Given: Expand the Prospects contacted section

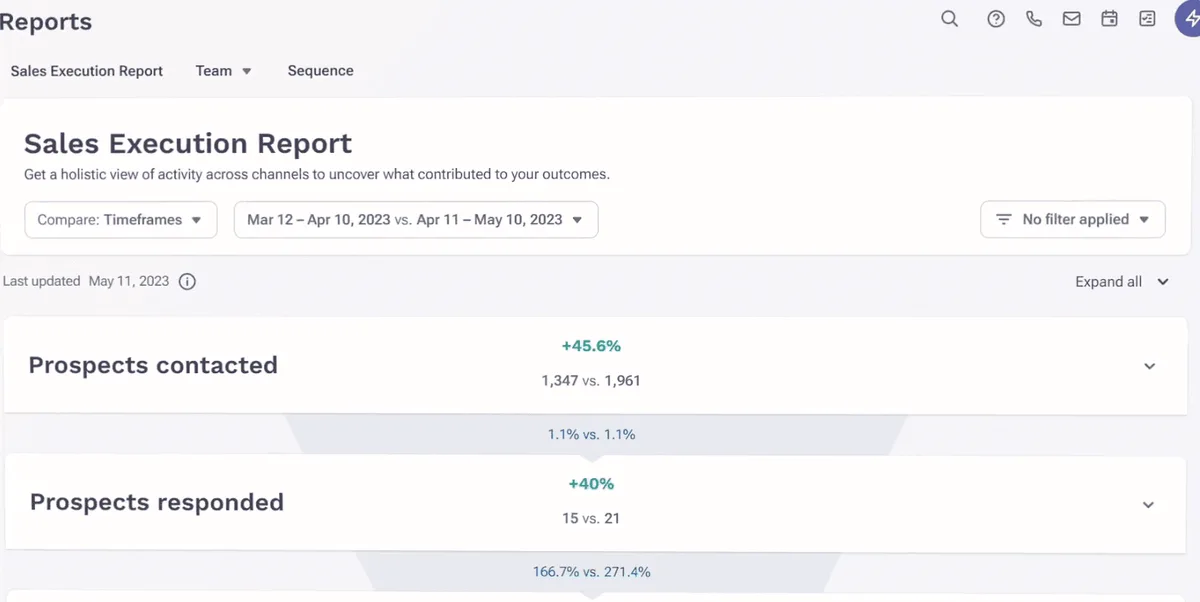Looking at the screenshot, I should (1148, 366).
